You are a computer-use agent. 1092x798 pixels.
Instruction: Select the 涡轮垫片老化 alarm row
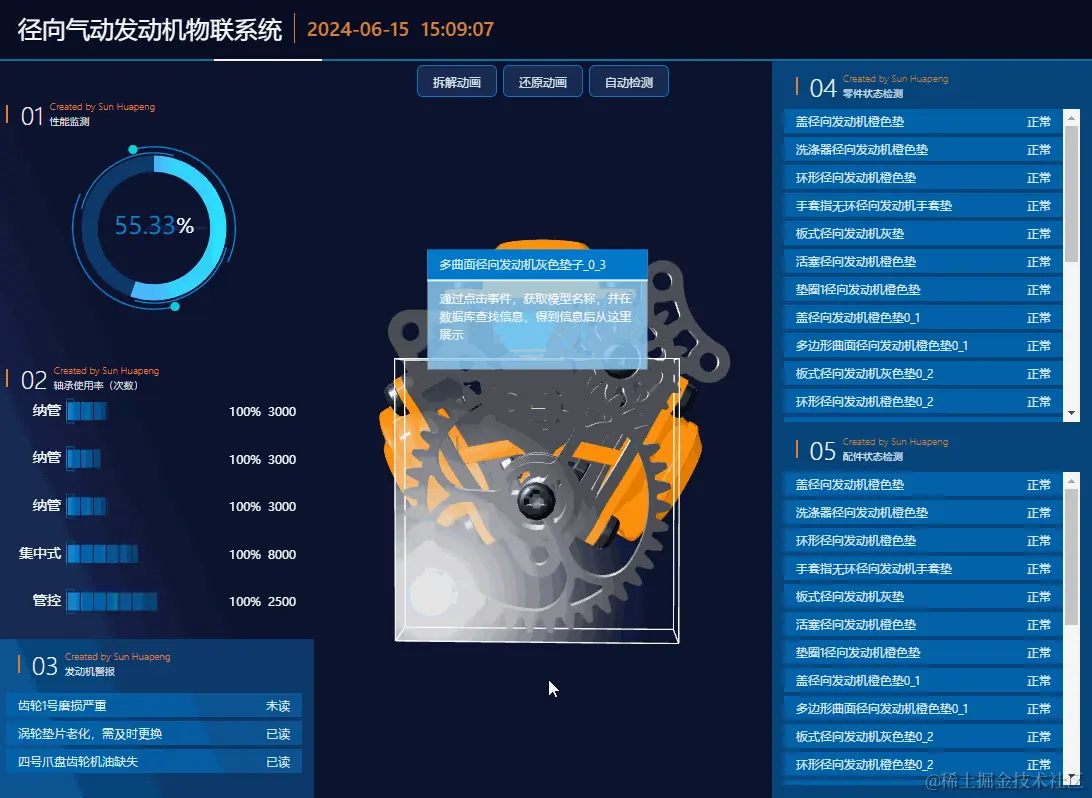pos(154,734)
